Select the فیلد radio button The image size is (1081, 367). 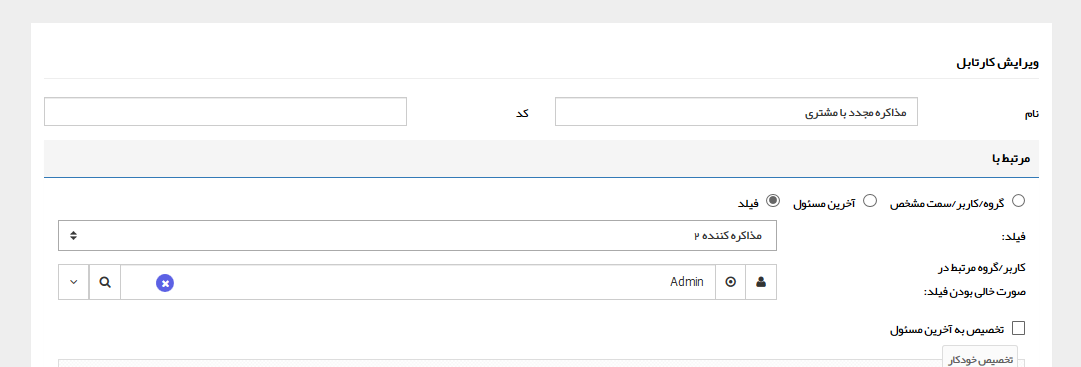(x=774, y=201)
